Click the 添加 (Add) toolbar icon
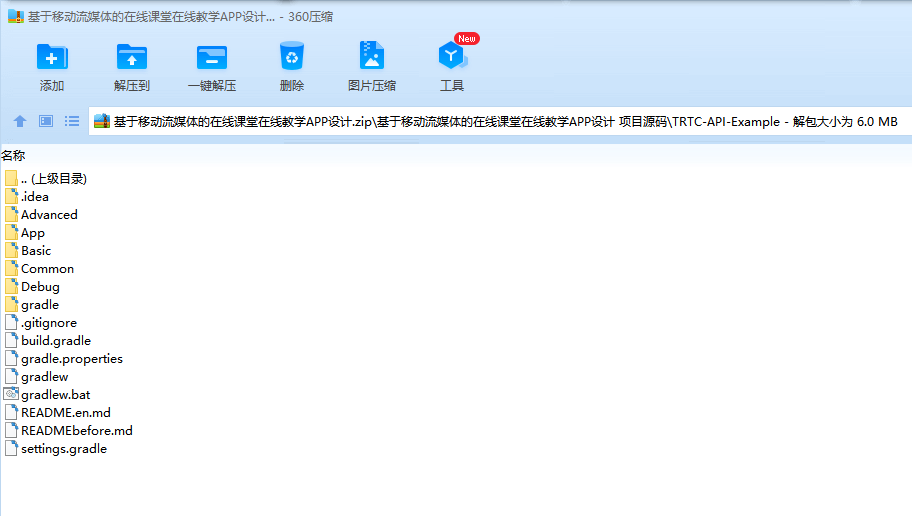912x516 pixels. 52,57
